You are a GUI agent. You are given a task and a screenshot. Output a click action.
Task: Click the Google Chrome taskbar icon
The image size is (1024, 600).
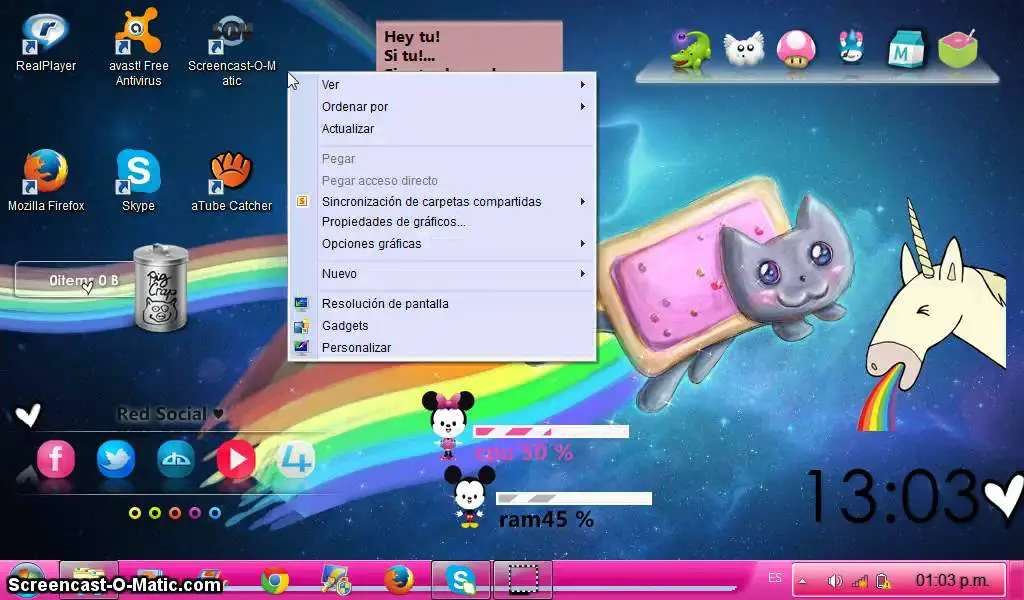(x=275, y=580)
